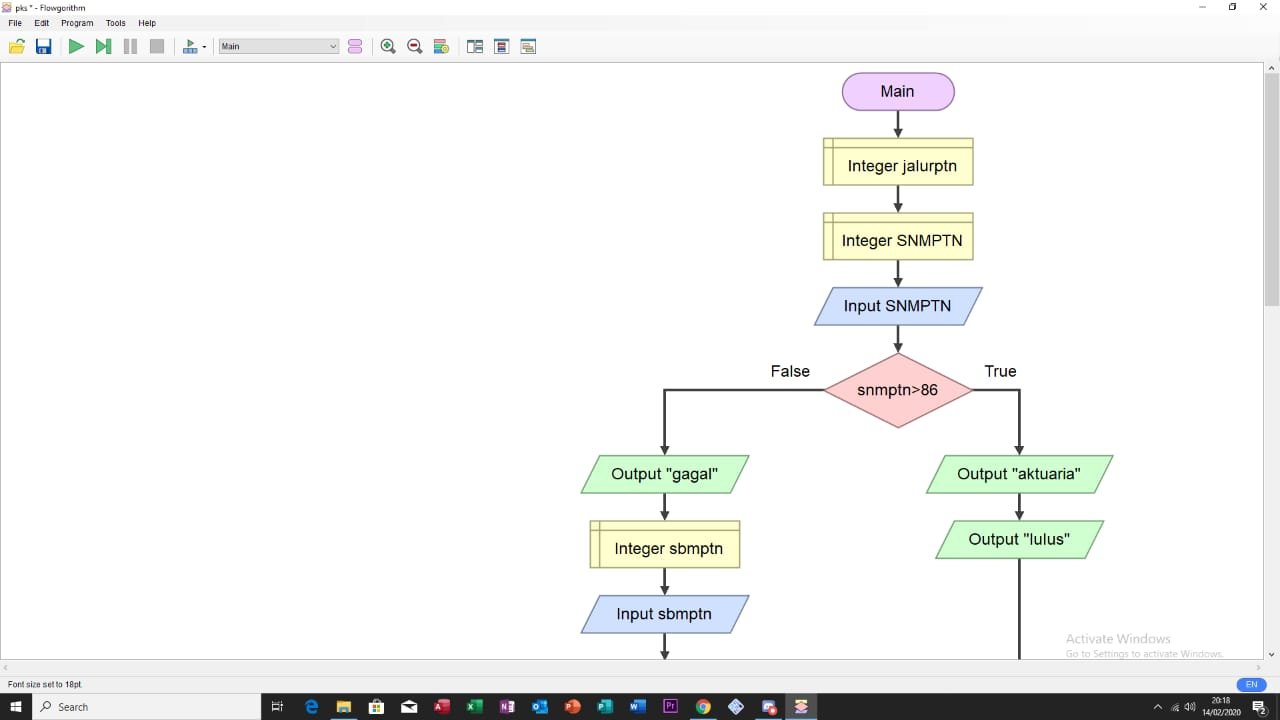This screenshot has height=720, width=1280.
Task: Step through the program with the Step icon
Action: [x=103, y=46]
